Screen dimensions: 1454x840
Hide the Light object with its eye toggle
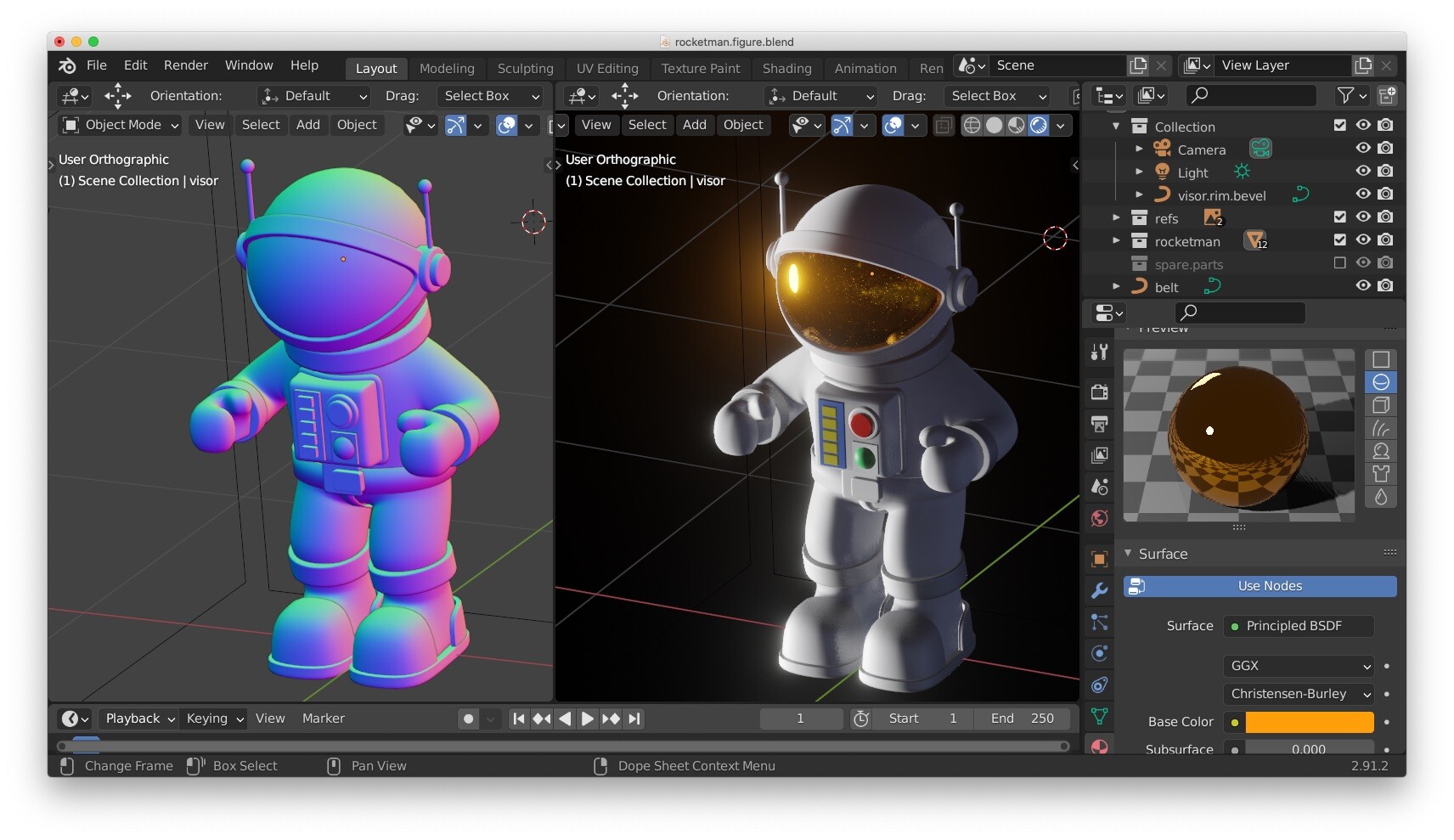tap(1362, 172)
